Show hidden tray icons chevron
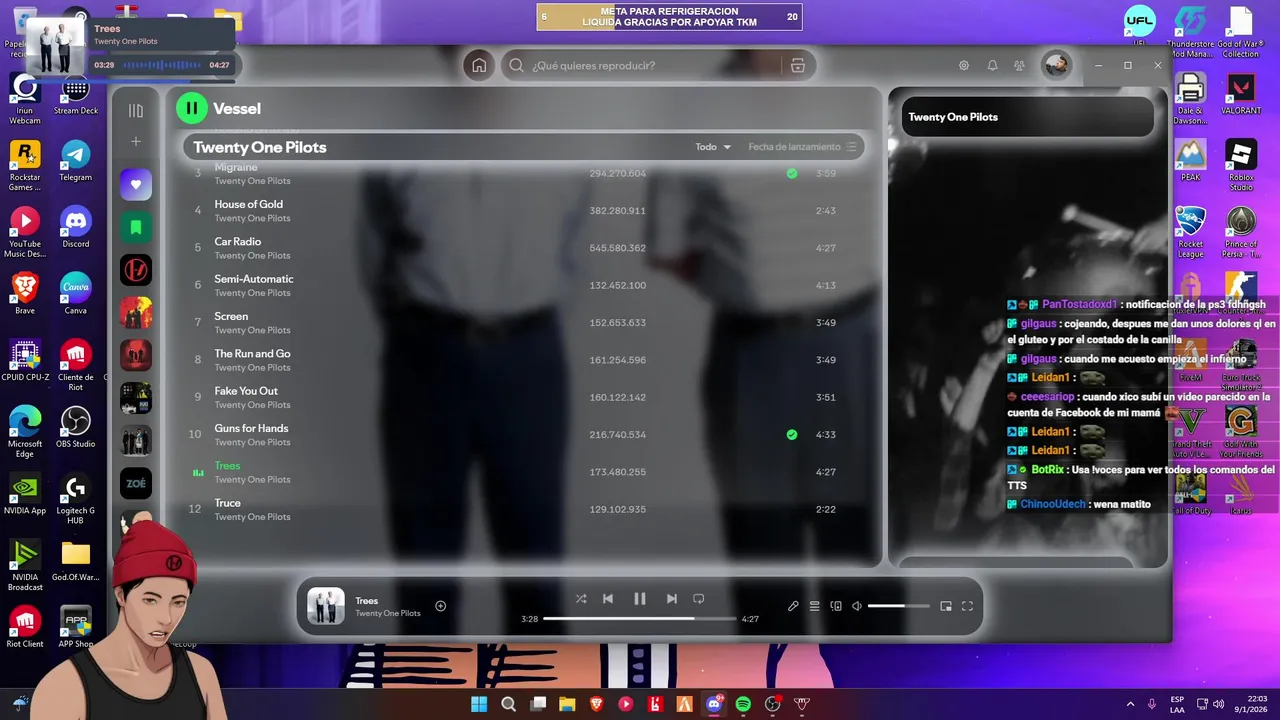 tap(1131, 704)
